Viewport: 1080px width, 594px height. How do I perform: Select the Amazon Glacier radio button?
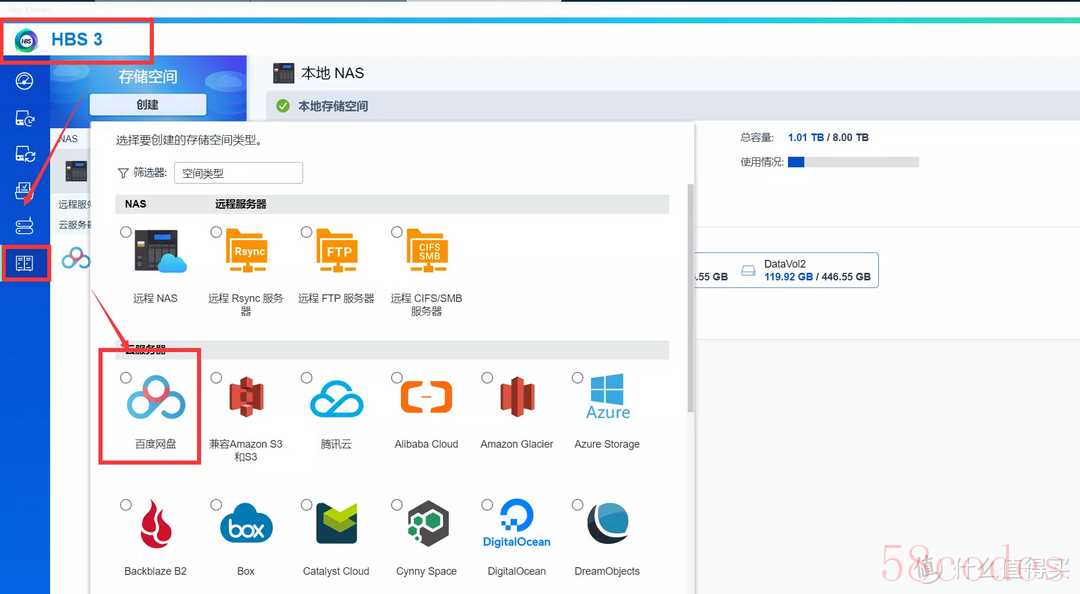[487, 378]
